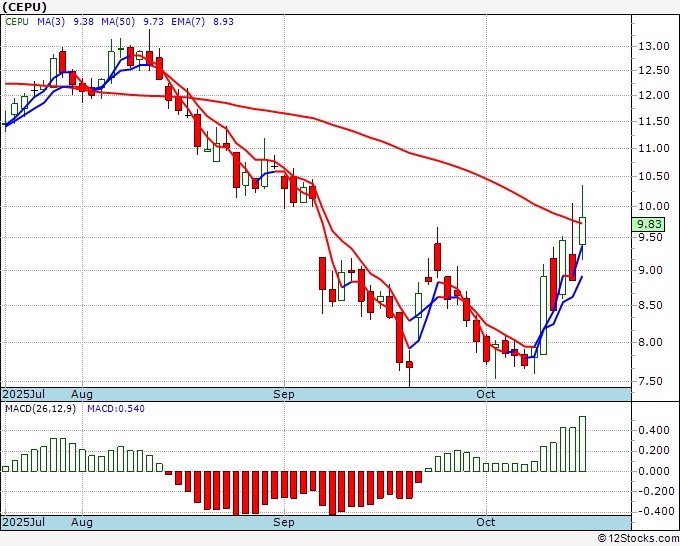Click the 9.50 price axis label

click(x=651, y=237)
